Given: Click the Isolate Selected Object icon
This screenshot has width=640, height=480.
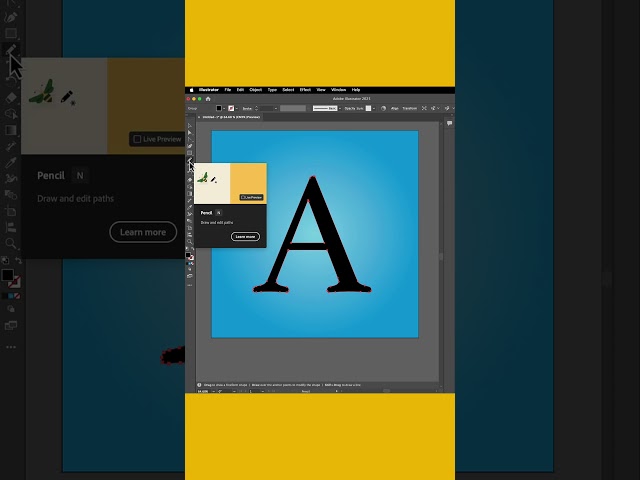Looking at the screenshot, I should click(424, 108).
